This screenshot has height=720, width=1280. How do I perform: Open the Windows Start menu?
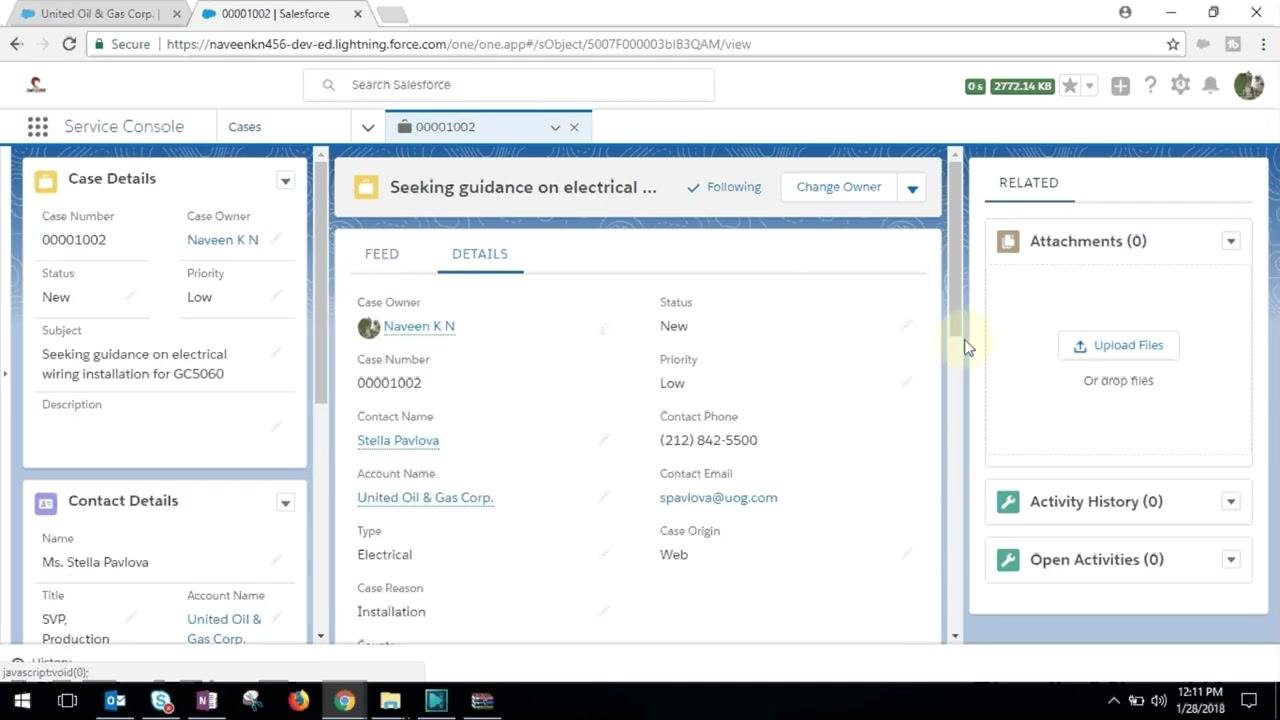click(22, 701)
